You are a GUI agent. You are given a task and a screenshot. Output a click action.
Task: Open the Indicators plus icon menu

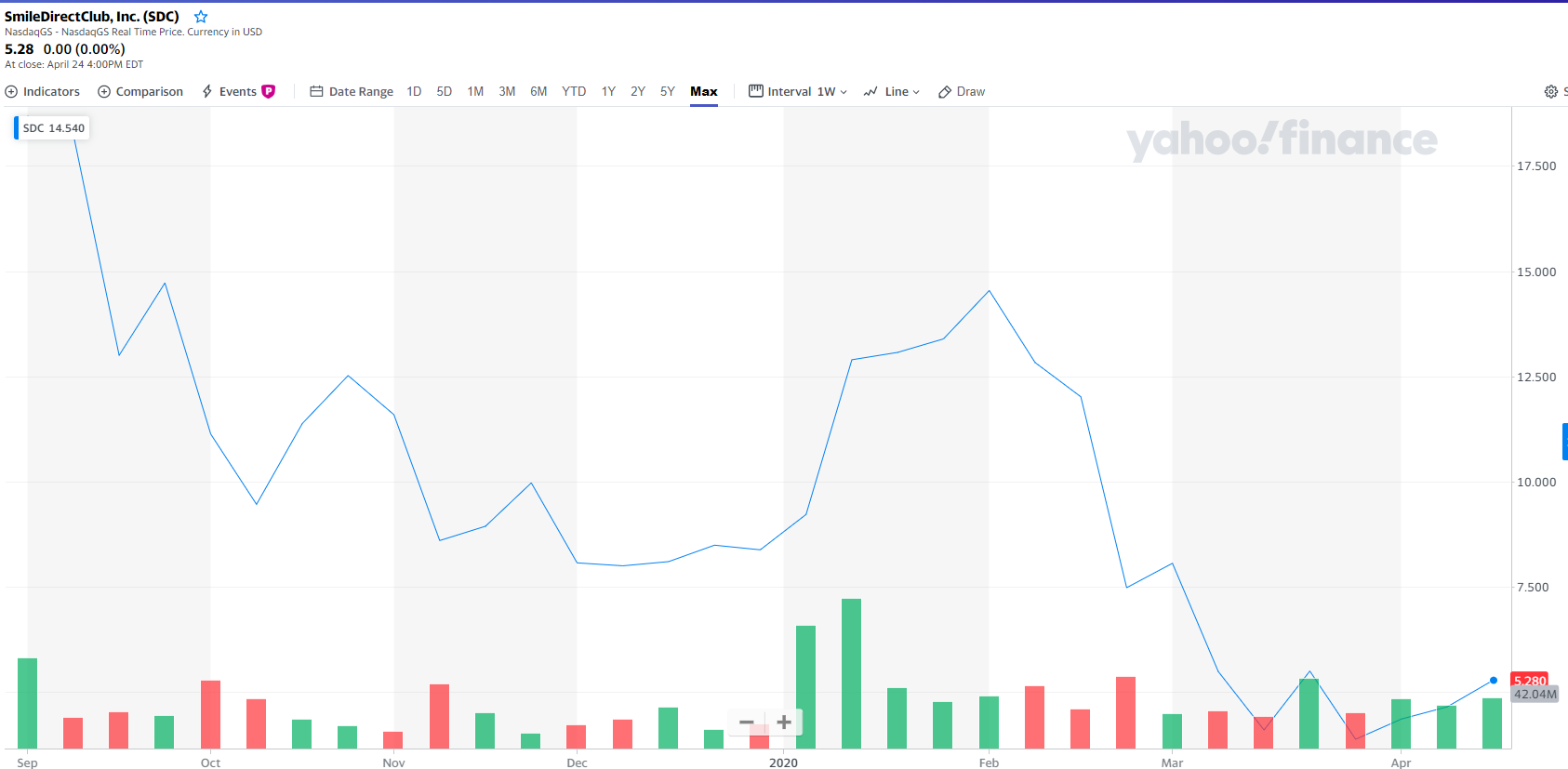[12, 92]
